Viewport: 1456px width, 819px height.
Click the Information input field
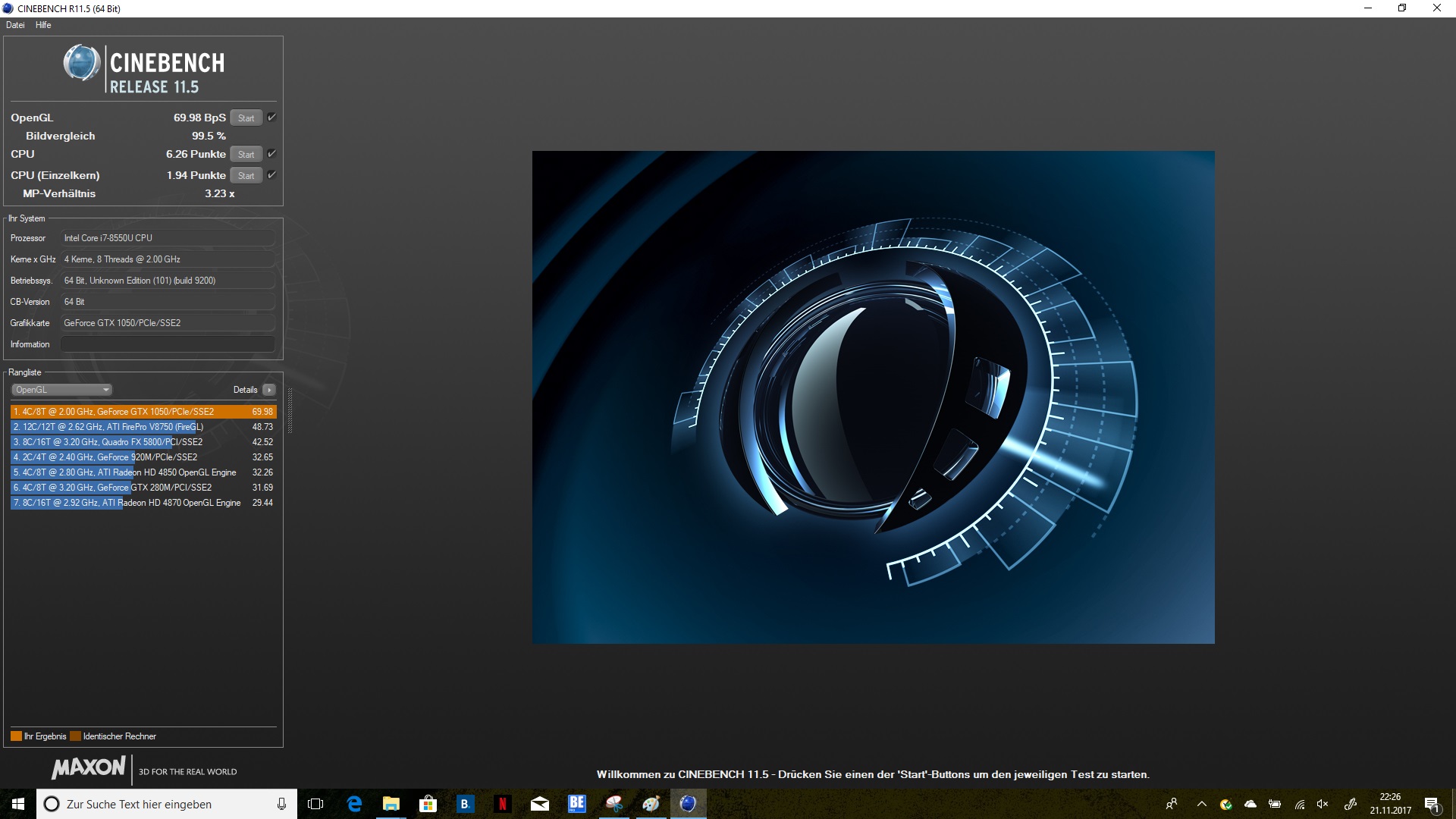coord(168,344)
